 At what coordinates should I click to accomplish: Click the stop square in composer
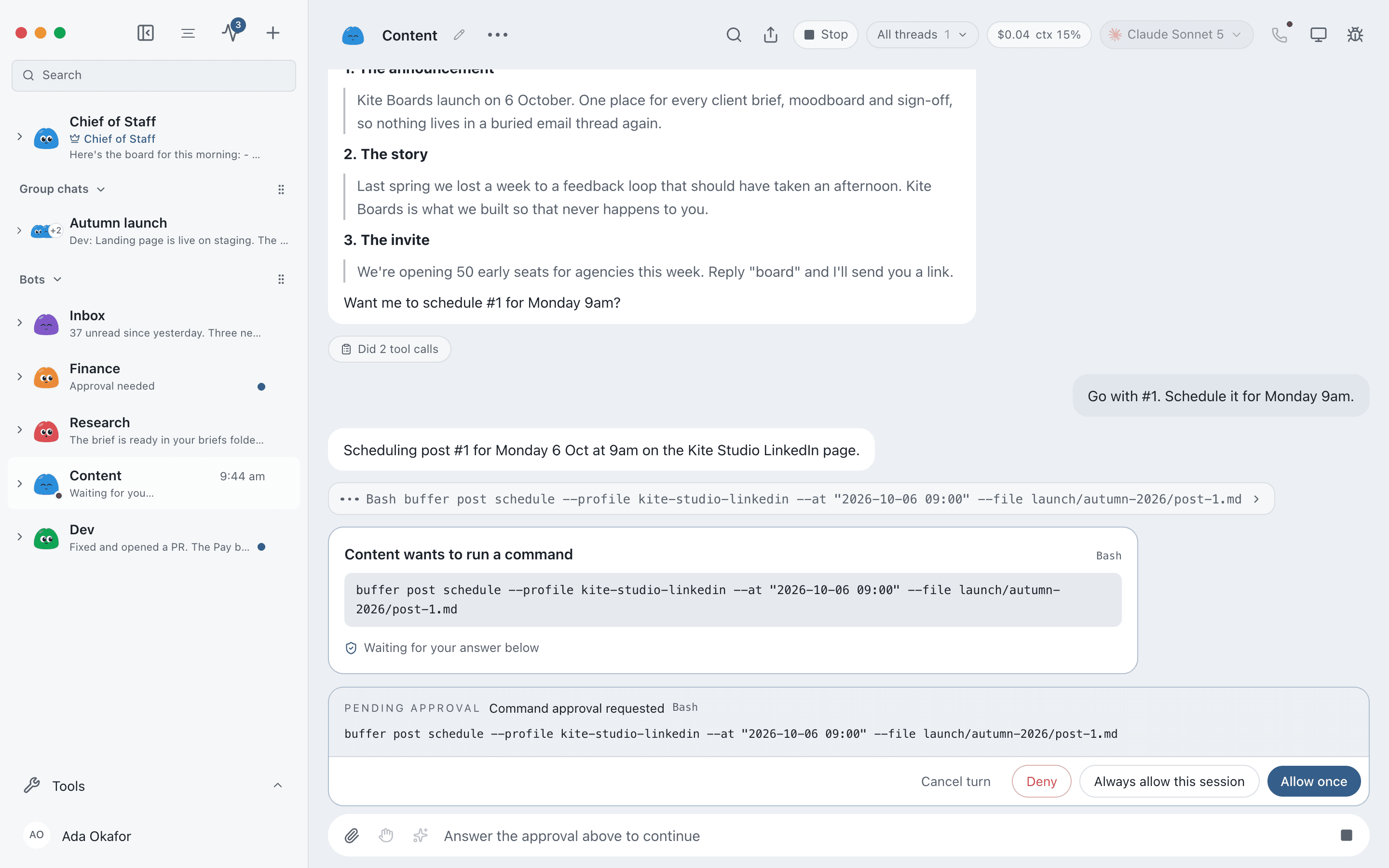1347,835
